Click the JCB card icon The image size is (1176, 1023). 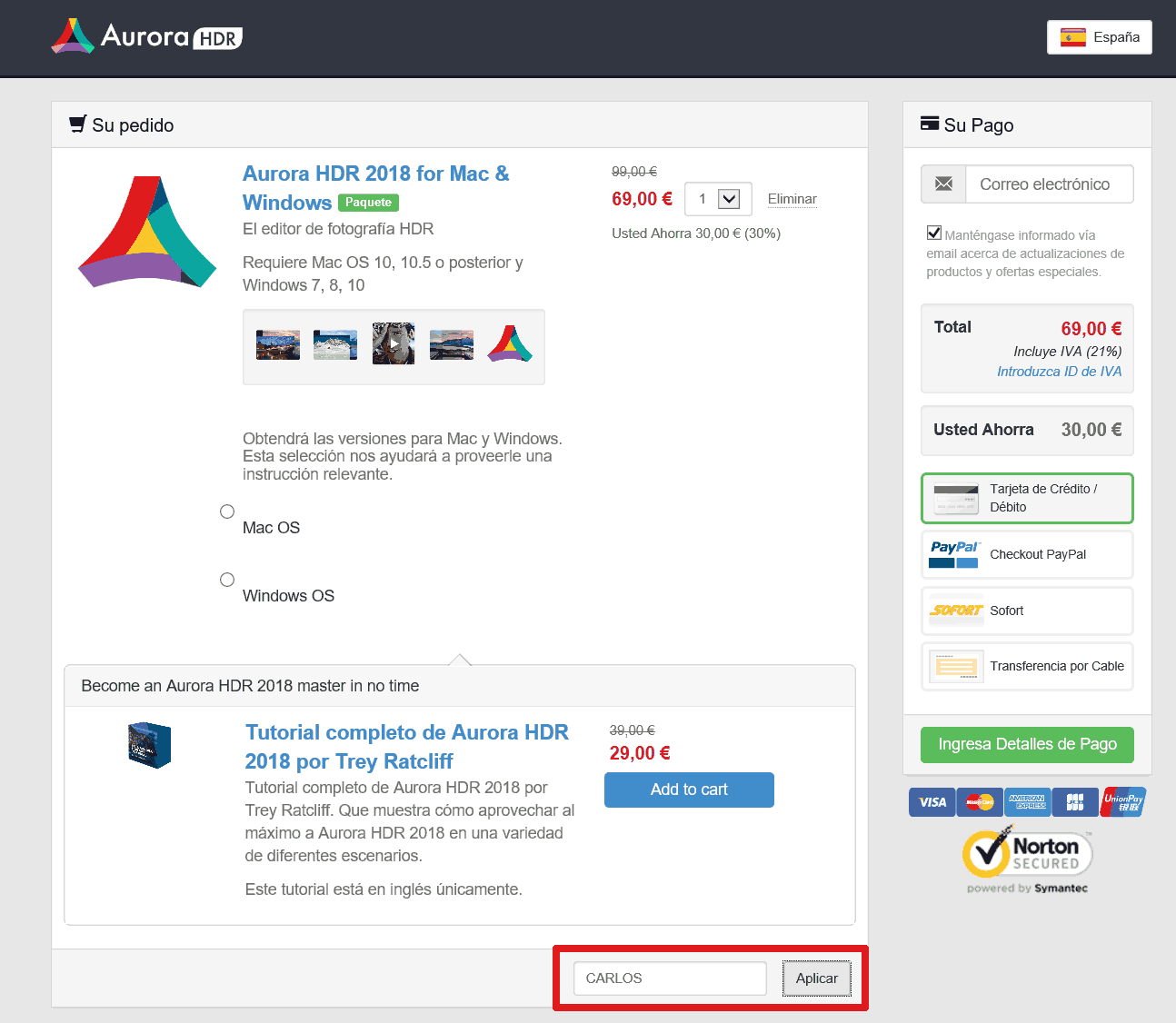click(1076, 802)
